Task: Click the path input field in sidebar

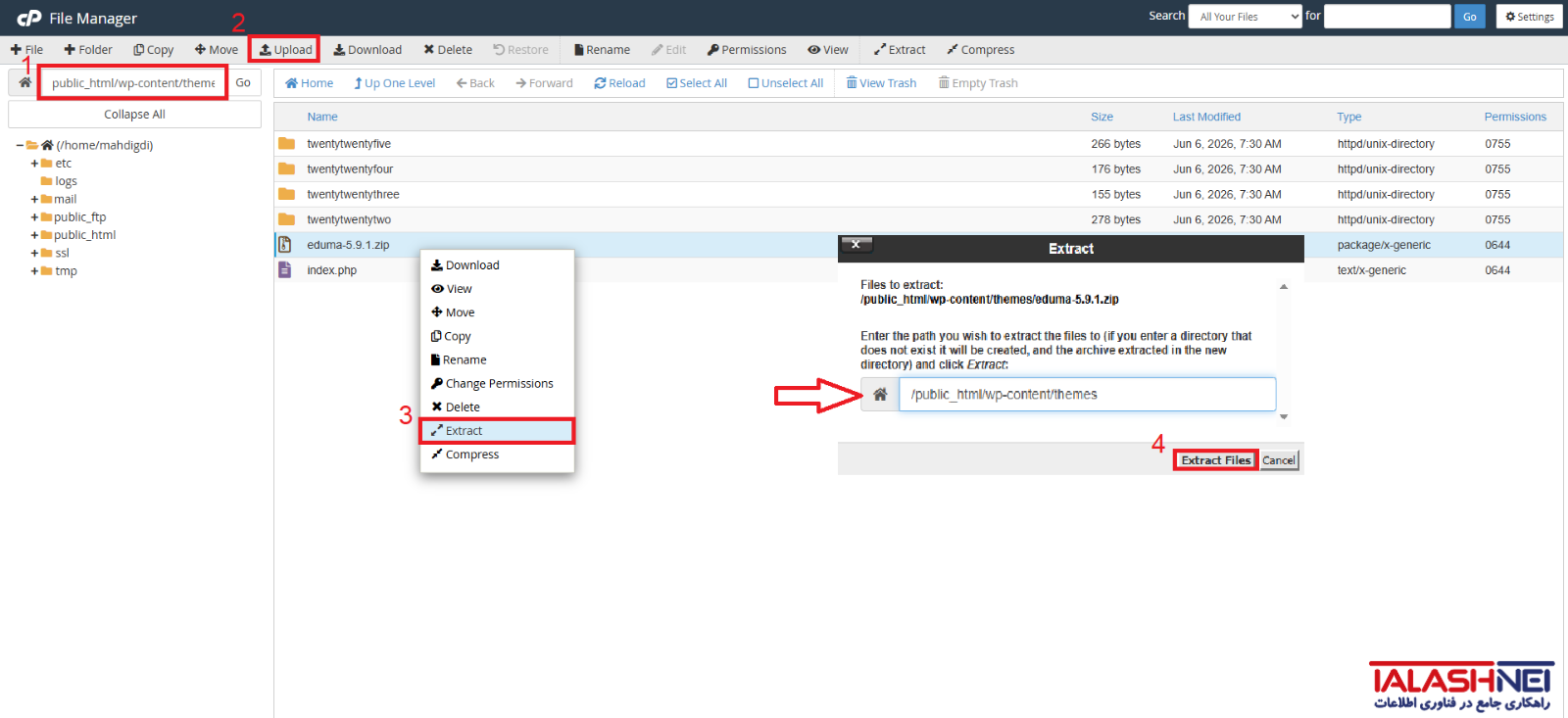Action: click(133, 83)
